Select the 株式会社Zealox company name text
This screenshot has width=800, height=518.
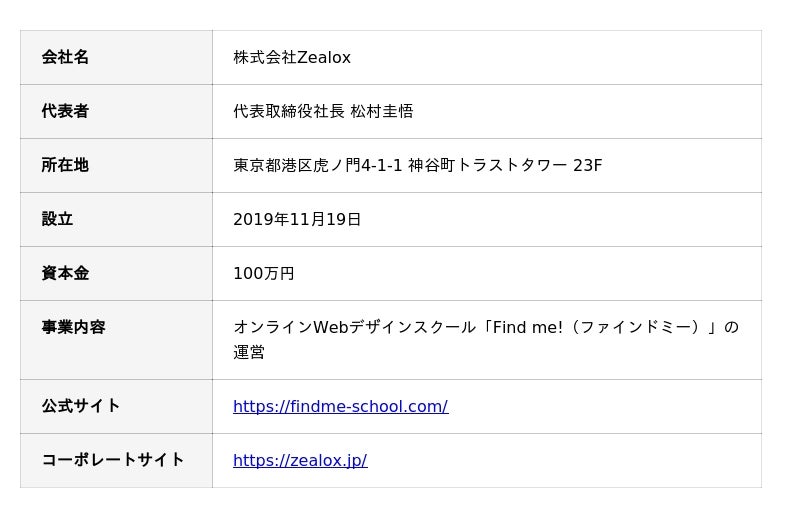292,57
